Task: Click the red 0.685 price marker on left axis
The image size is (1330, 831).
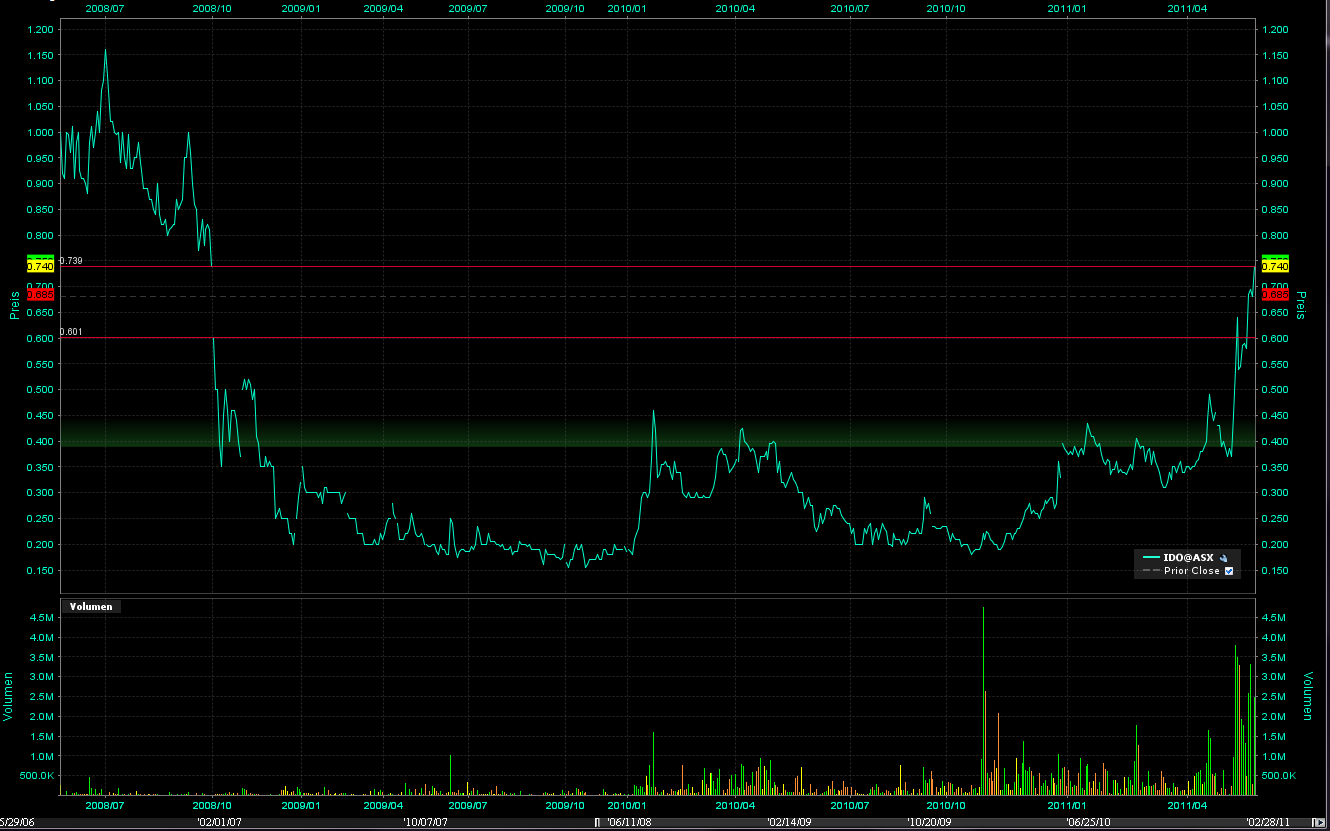Action: 40,294
